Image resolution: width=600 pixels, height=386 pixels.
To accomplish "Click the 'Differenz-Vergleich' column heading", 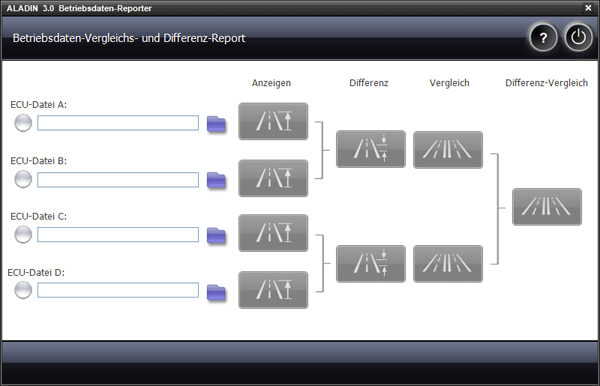I will pyautogui.click(x=546, y=83).
